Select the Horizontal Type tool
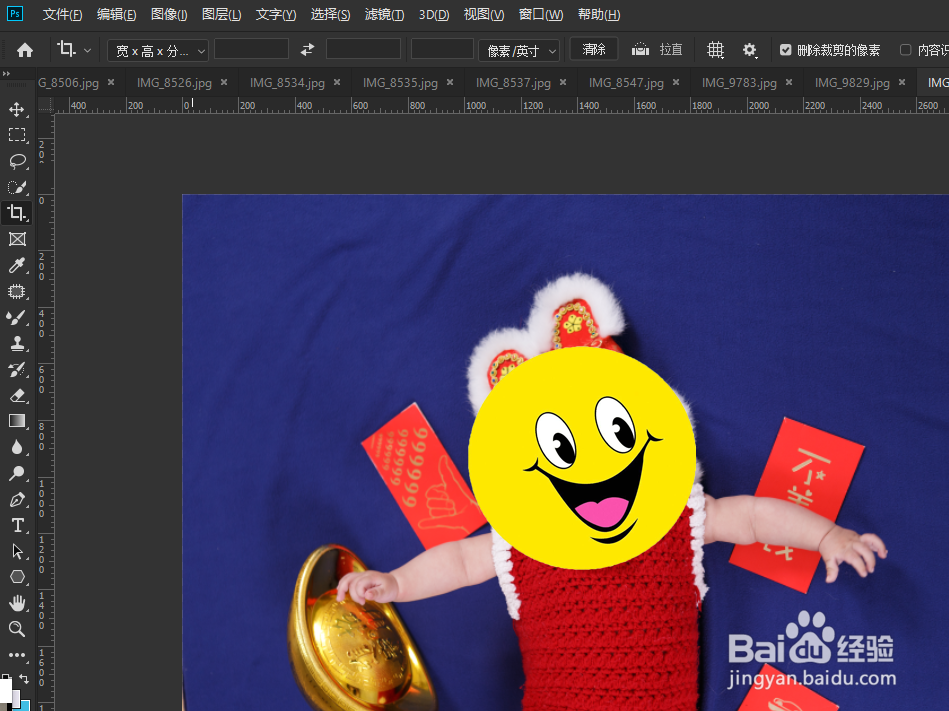 17,525
